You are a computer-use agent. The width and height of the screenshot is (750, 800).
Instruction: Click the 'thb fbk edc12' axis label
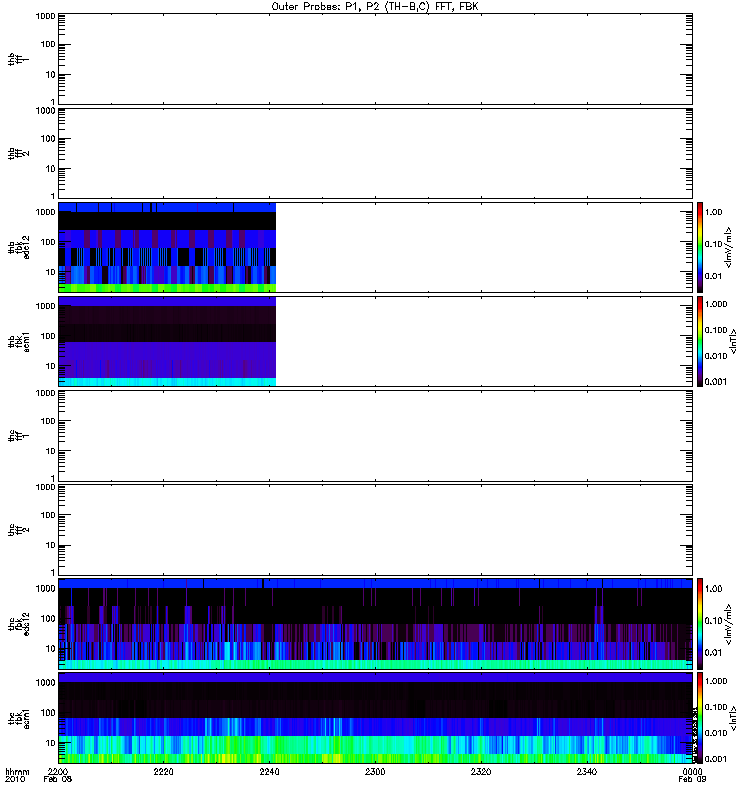[x=18, y=247]
